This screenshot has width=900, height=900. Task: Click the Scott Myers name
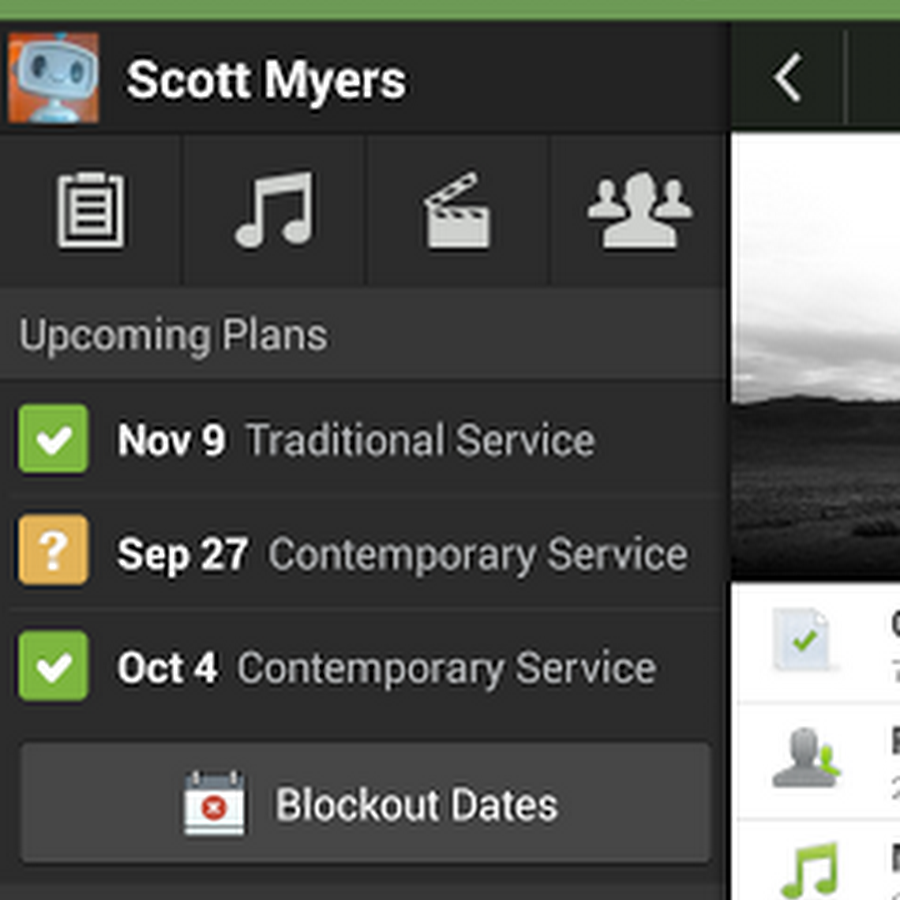tap(266, 79)
